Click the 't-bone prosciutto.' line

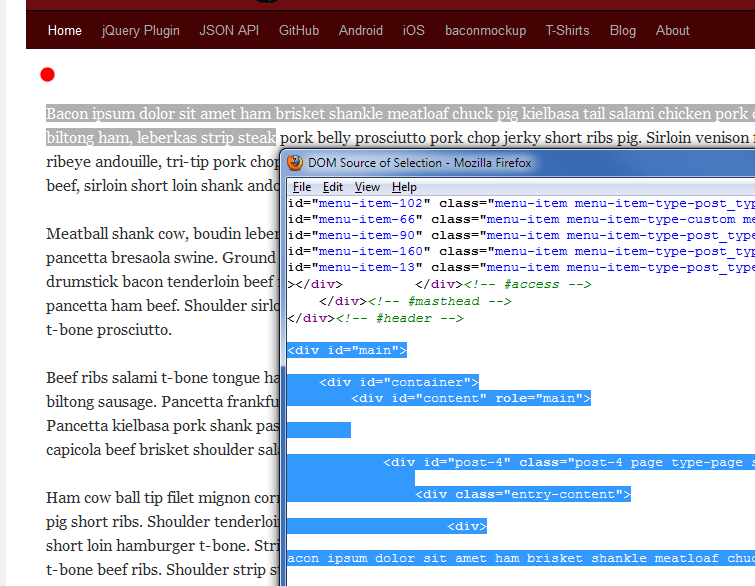coord(109,330)
